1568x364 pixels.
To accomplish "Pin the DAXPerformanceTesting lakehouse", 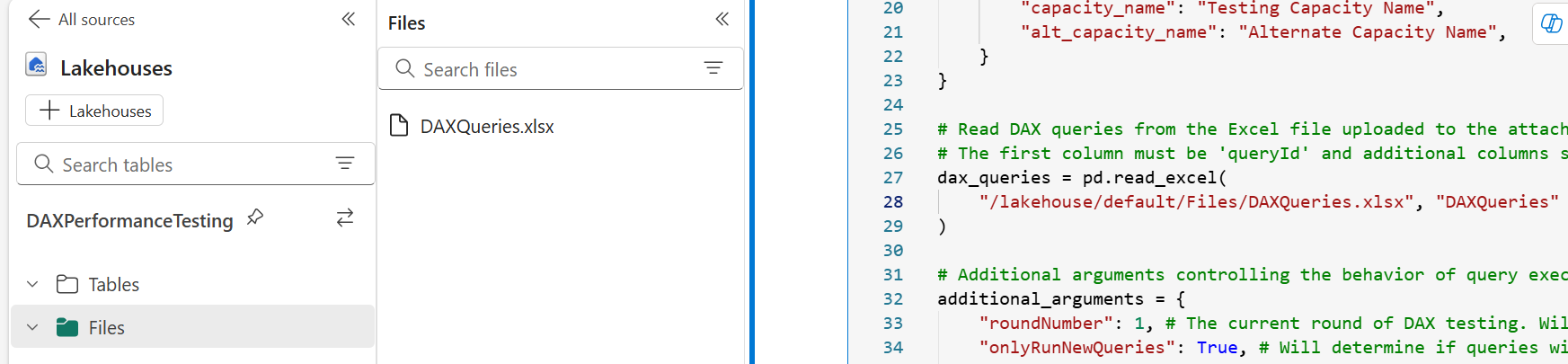I will [255, 217].
